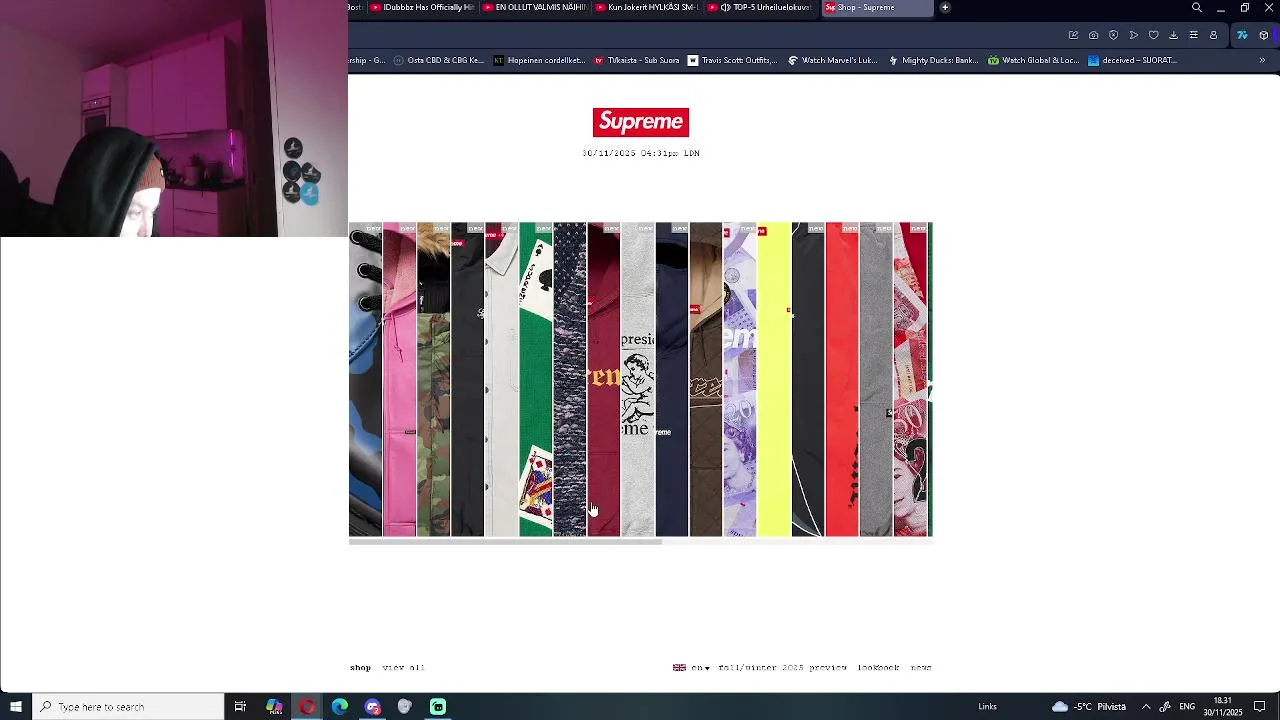Open the news footer link
The height and width of the screenshot is (720, 1280).
click(x=921, y=667)
